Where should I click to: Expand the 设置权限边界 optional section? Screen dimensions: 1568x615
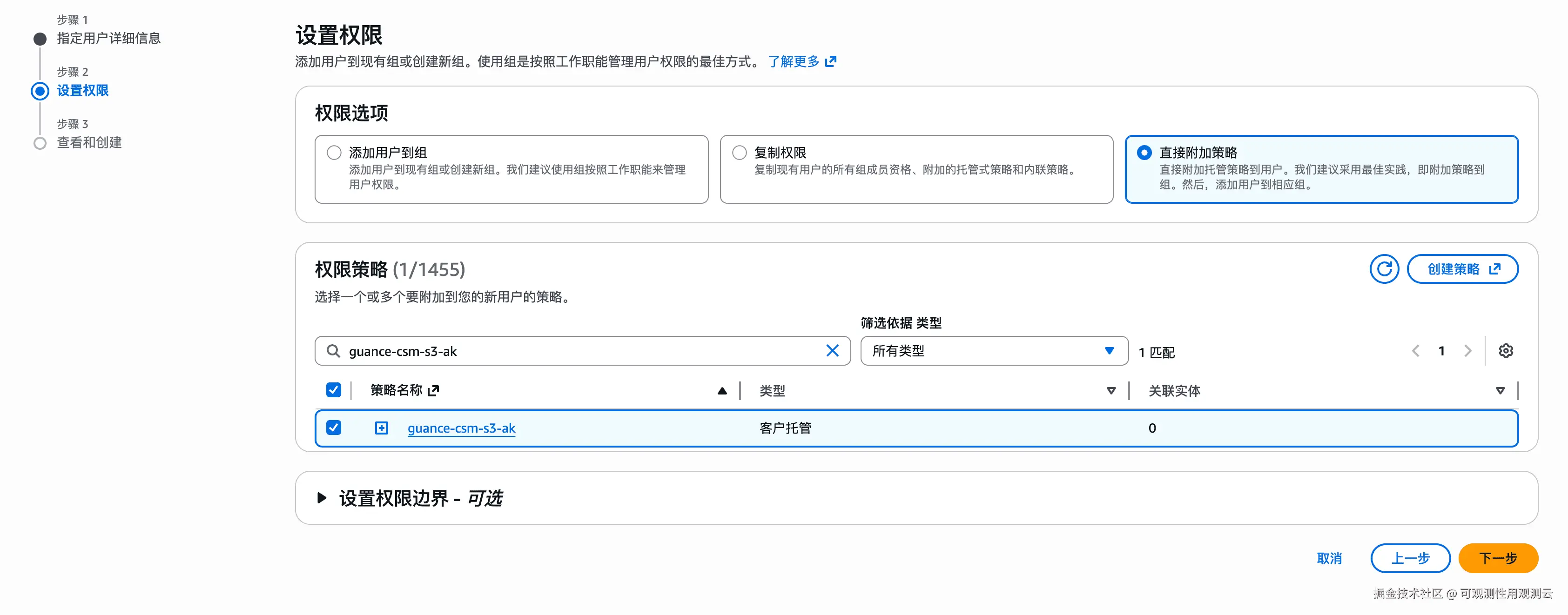click(322, 498)
